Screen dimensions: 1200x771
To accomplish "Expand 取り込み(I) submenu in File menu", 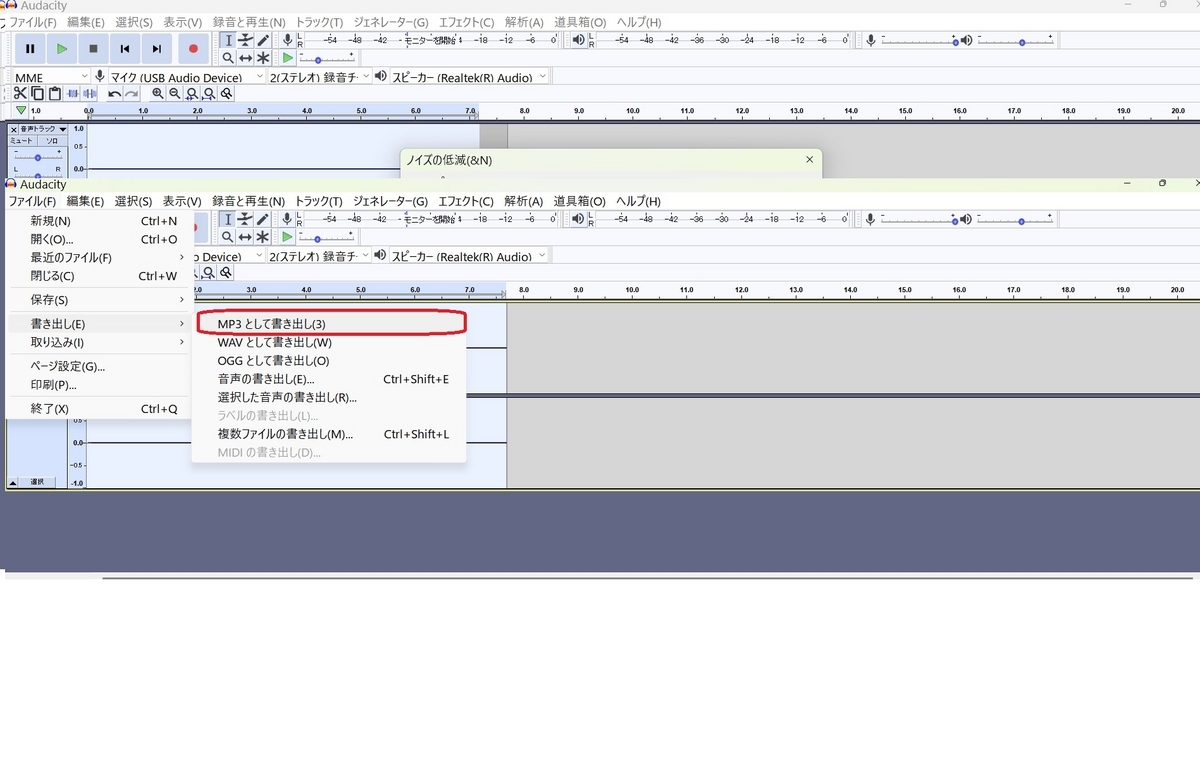I will (x=100, y=342).
